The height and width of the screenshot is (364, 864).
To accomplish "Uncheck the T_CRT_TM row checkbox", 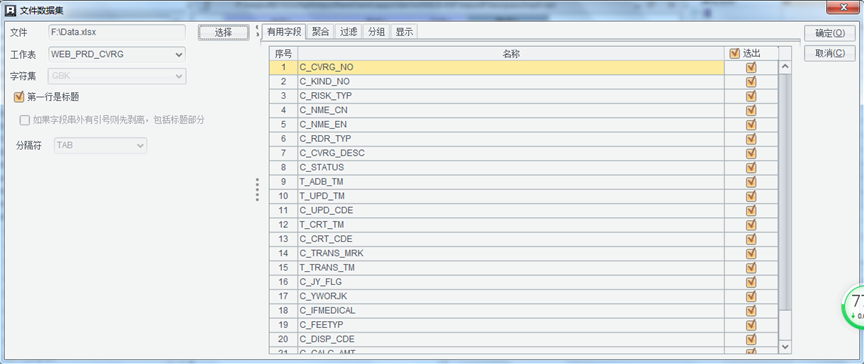I will [x=751, y=225].
